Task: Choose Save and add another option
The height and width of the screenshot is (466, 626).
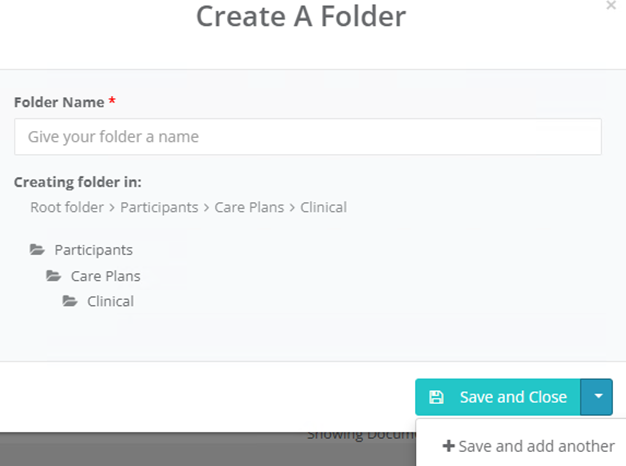Action: (x=528, y=446)
